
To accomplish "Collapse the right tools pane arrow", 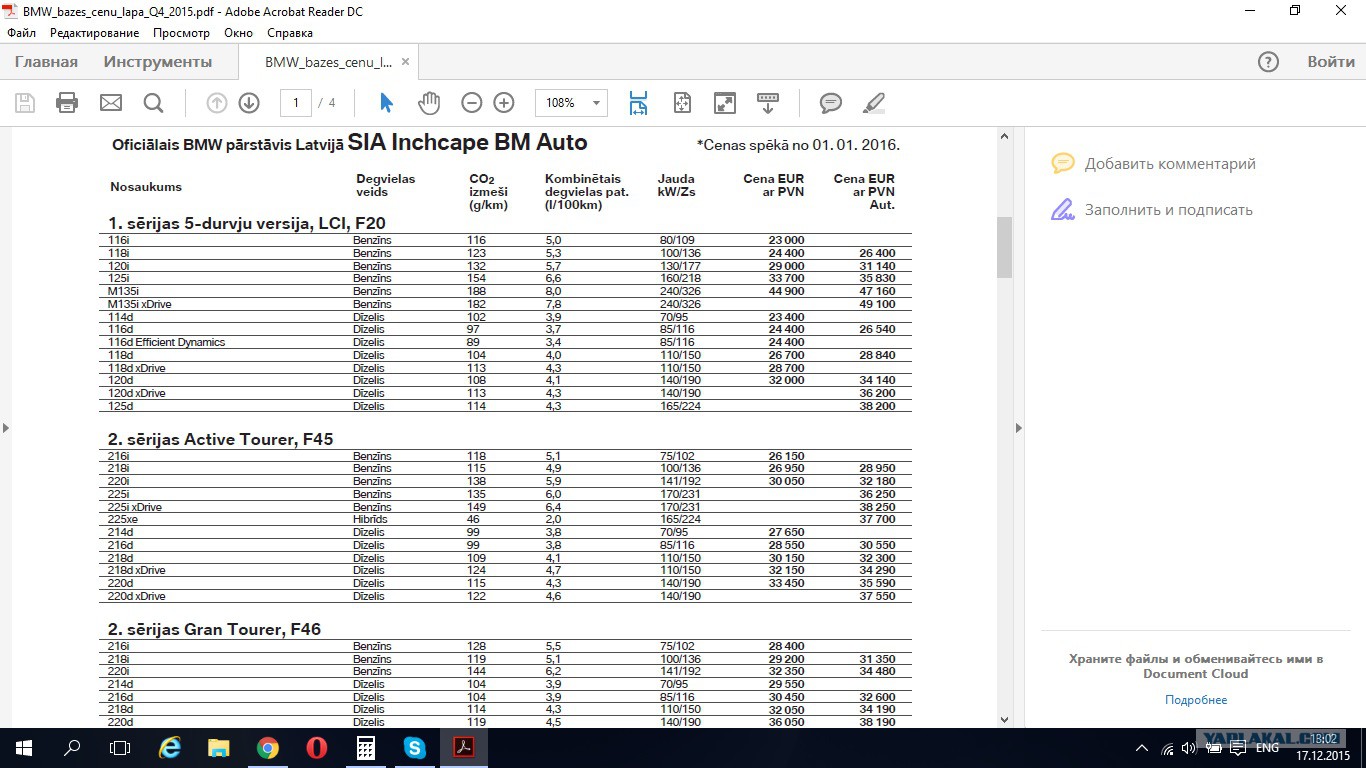I will (x=1018, y=428).
